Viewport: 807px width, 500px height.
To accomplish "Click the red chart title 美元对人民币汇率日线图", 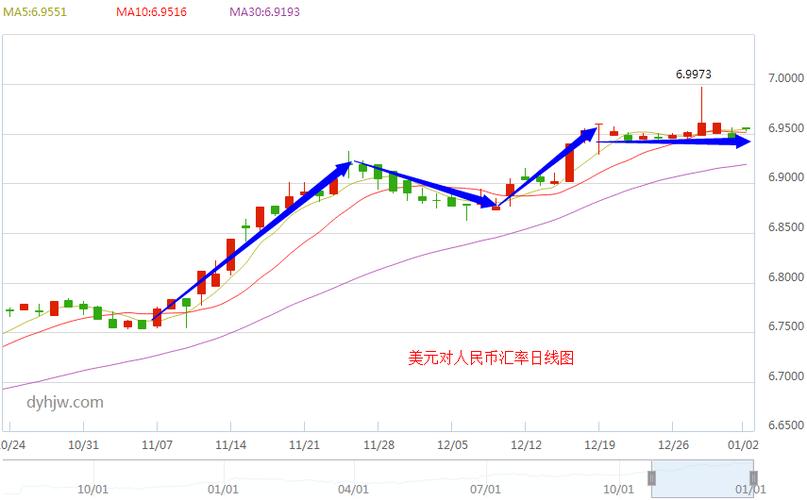I will tap(491, 357).
